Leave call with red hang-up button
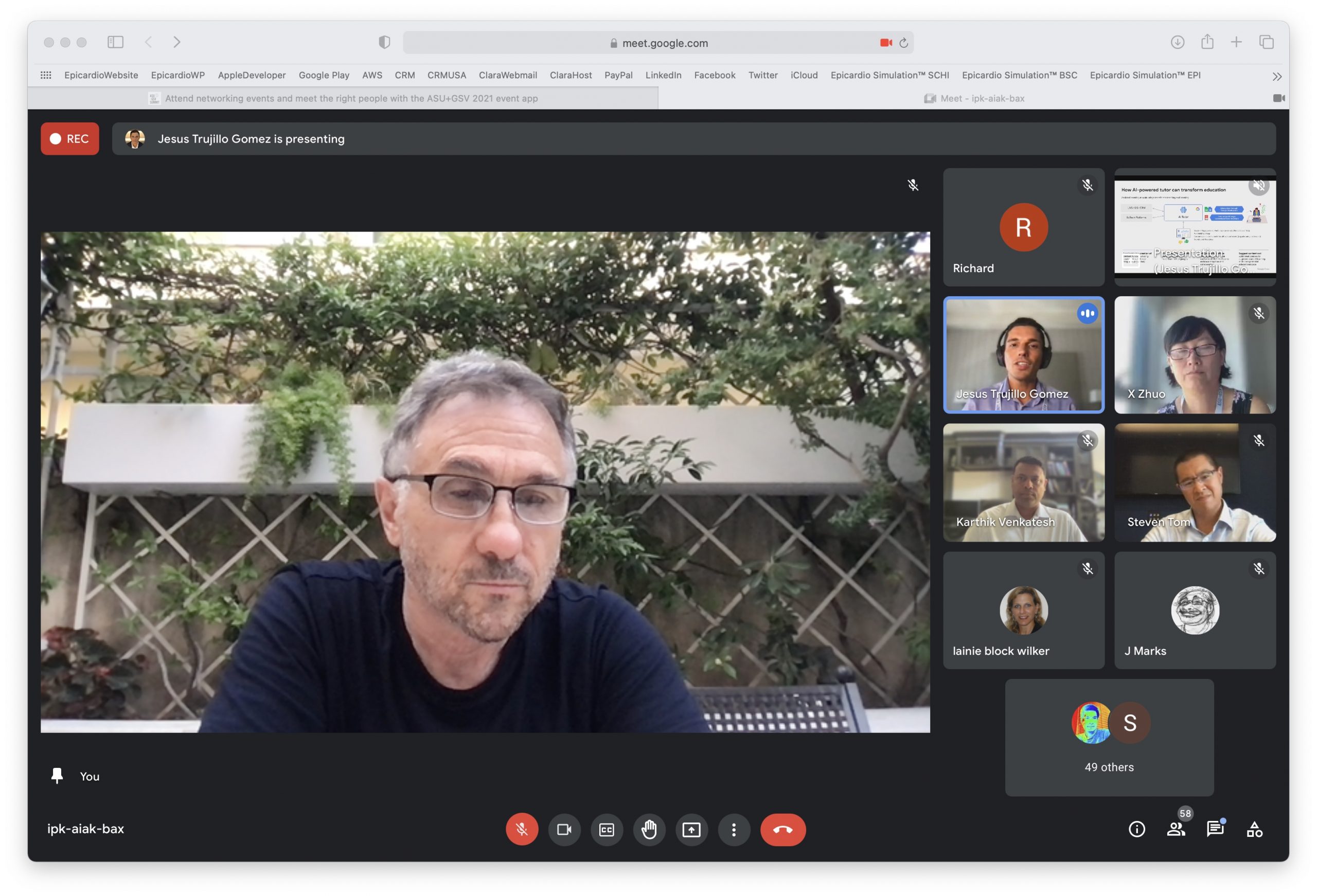This screenshot has height=896, width=1317. coord(782,829)
